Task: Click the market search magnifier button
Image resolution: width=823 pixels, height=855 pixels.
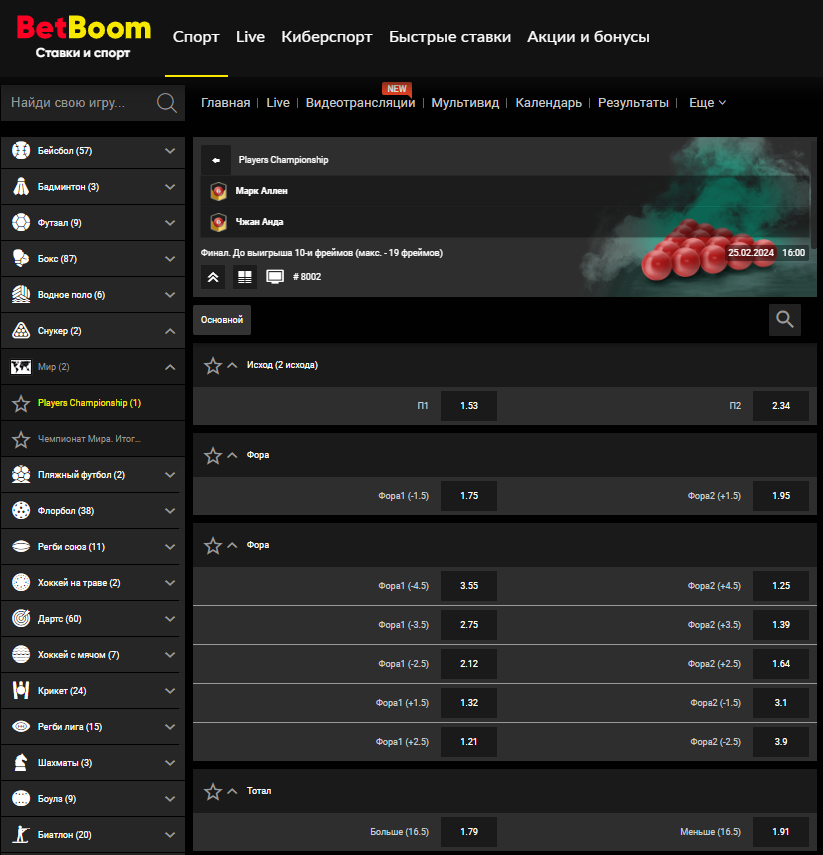Action: tap(785, 320)
